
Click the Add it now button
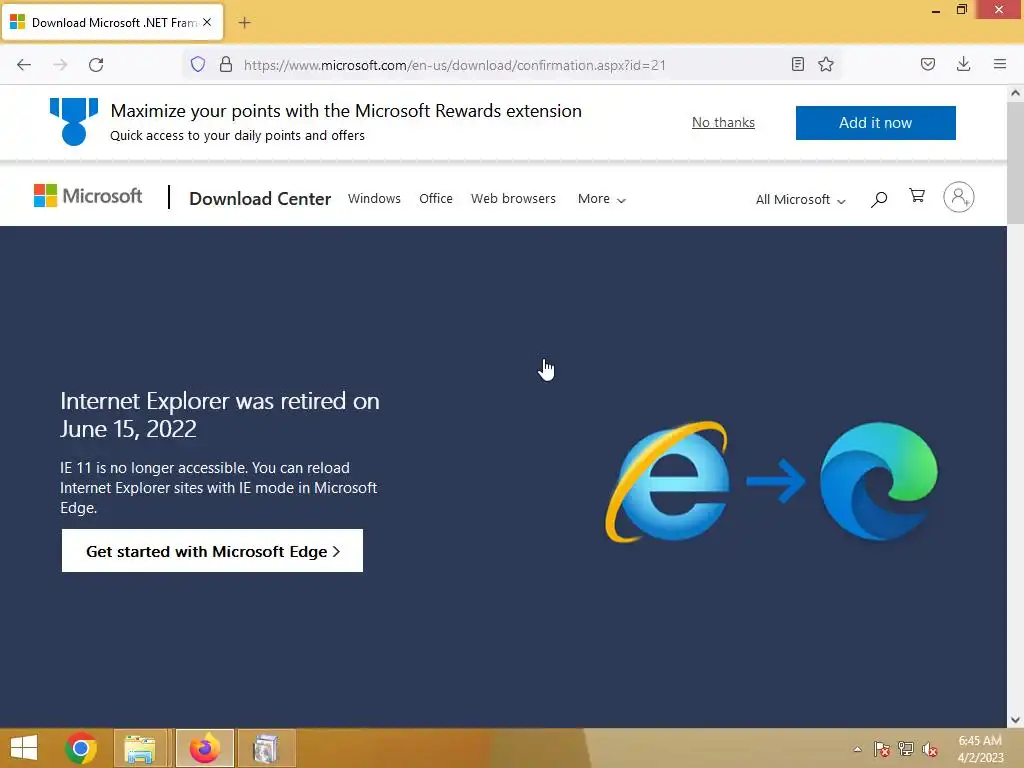tap(875, 123)
